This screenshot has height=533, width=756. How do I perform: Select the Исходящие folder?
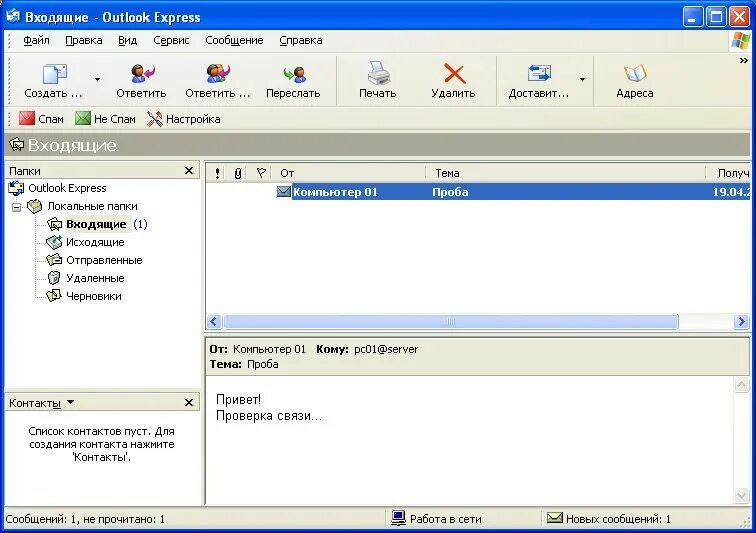95,242
